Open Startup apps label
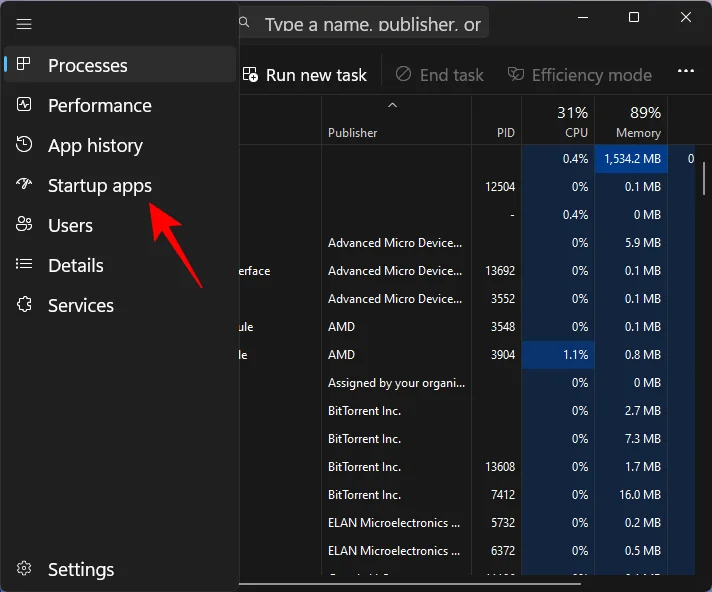The height and width of the screenshot is (592, 712). click(x=100, y=186)
